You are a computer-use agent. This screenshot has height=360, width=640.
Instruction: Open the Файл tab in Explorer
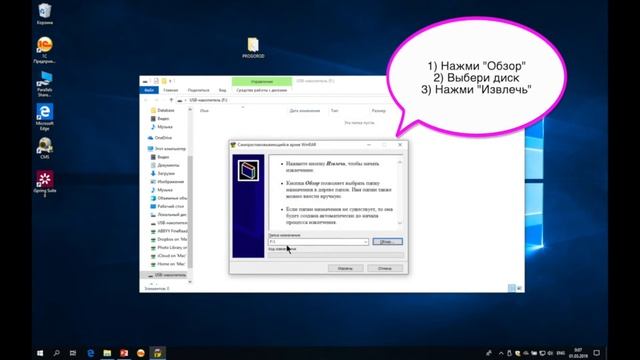point(149,90)
